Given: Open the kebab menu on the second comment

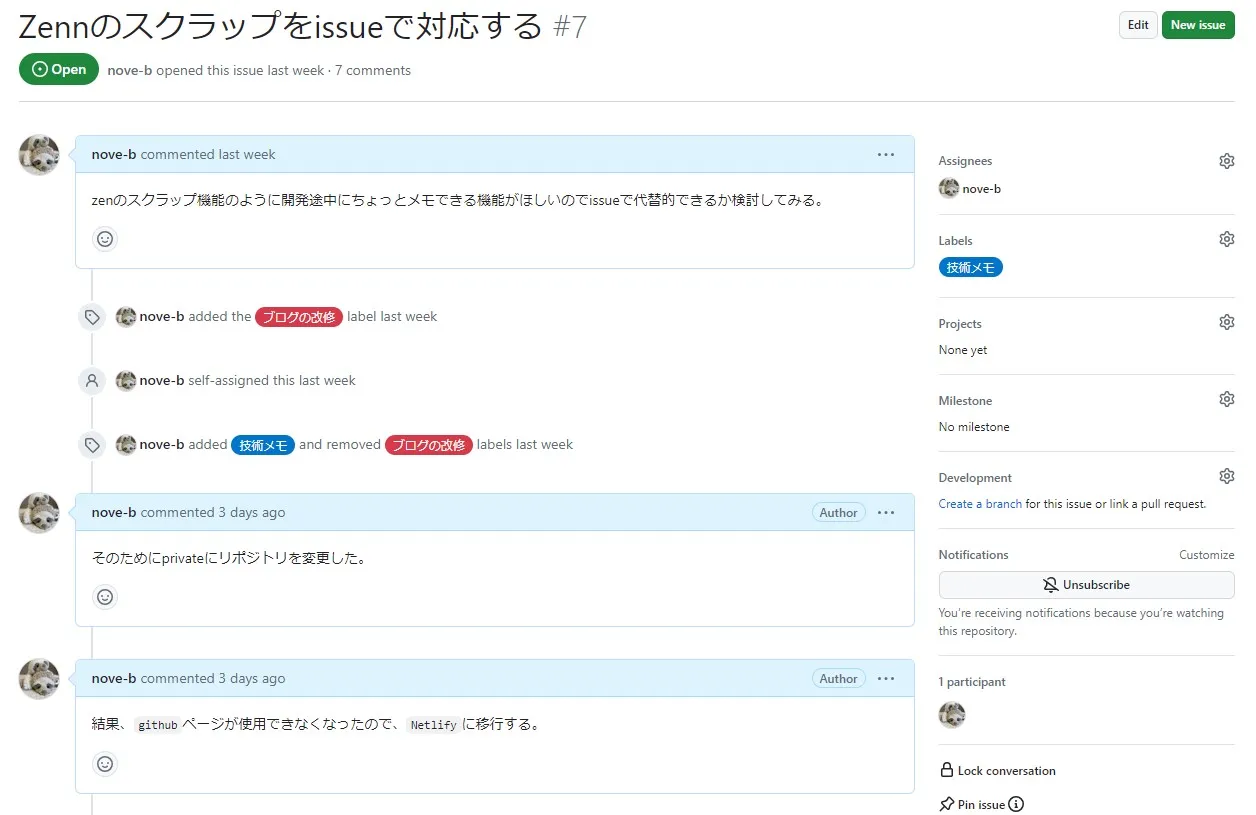Looking at the screenshot, I should pyautogui.click(x=886, y=512).
